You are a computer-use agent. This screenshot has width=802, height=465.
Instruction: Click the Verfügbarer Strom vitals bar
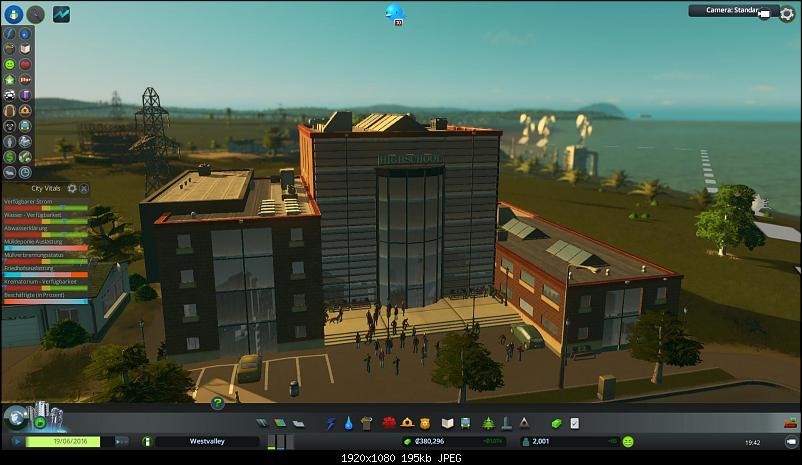point(46,208)
